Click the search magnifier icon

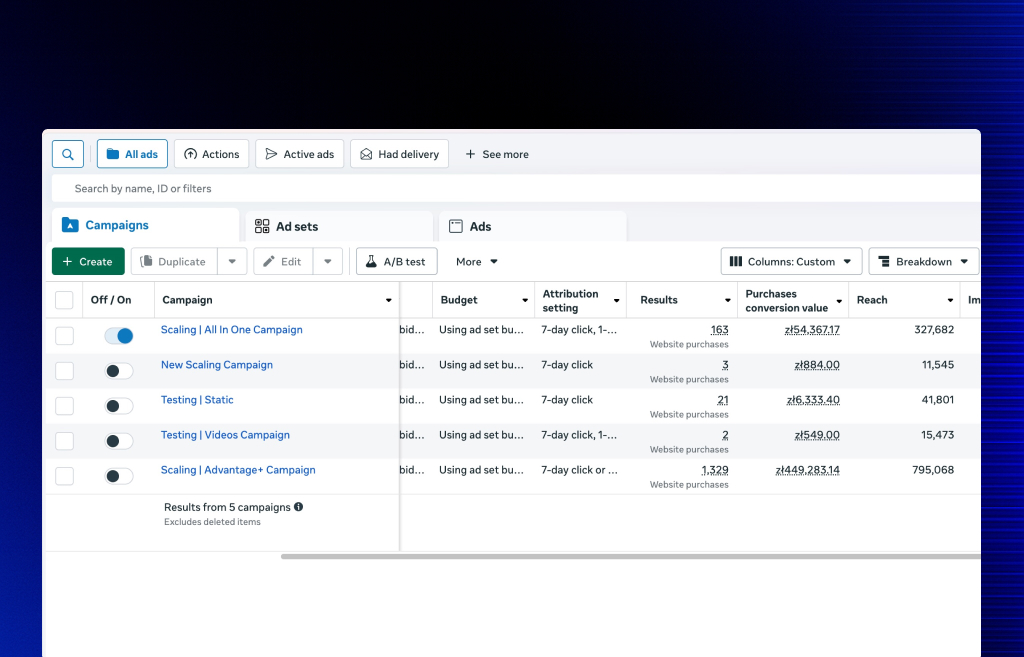pyautogui.click(x=67, y=154)
